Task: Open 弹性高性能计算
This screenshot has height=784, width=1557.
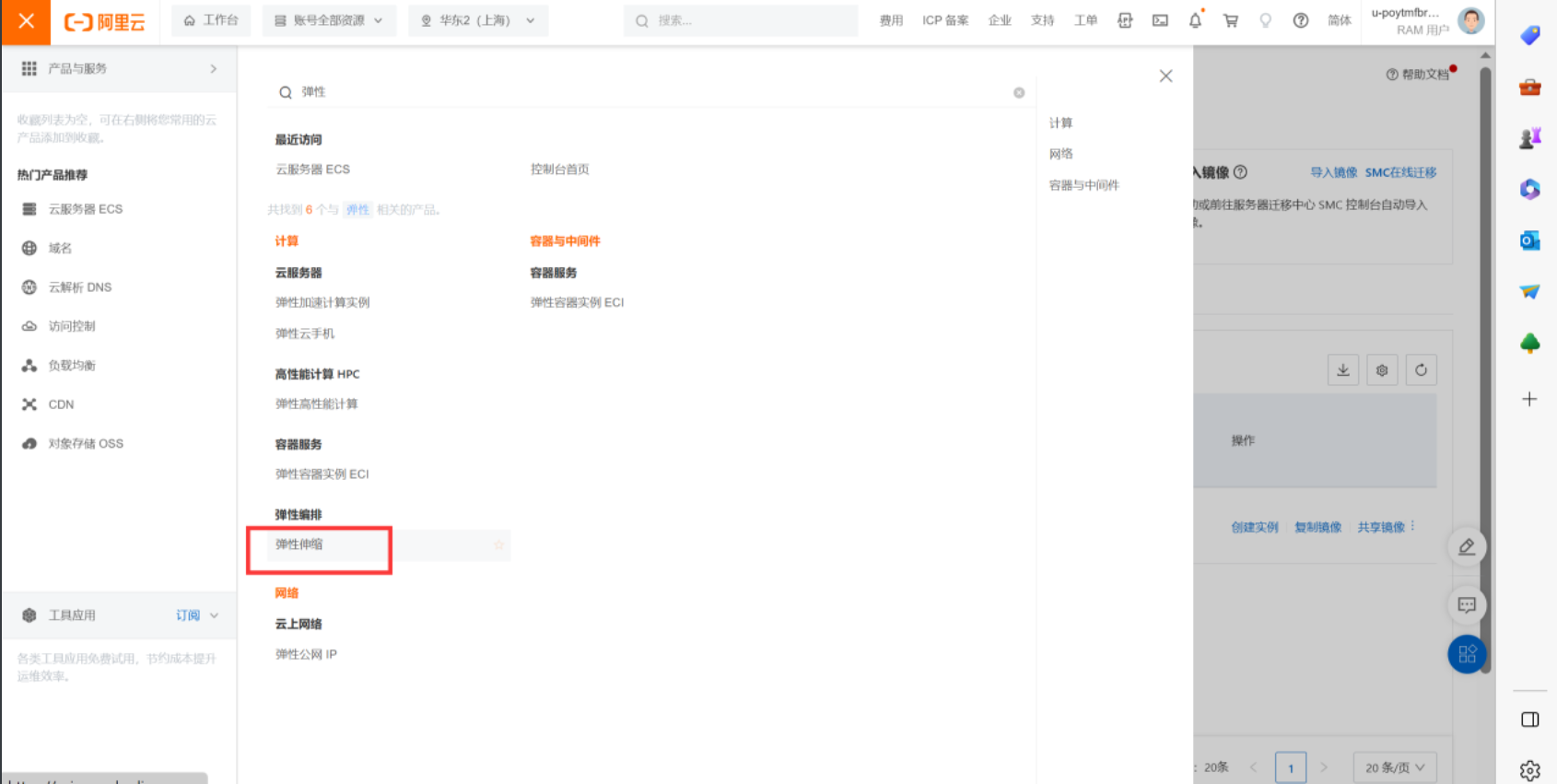Action: [x=316, y=404]
